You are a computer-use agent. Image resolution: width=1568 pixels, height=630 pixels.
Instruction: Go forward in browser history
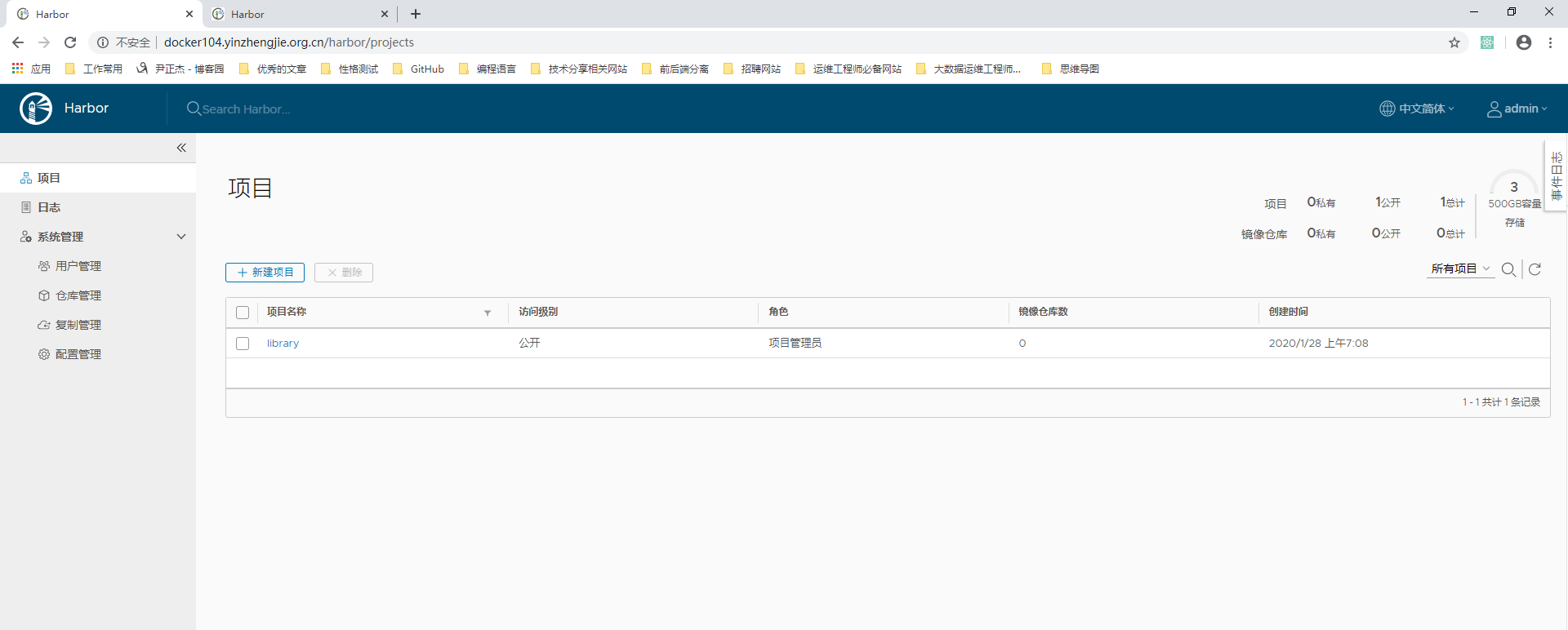pyautogui.click(x=44, y=42)
